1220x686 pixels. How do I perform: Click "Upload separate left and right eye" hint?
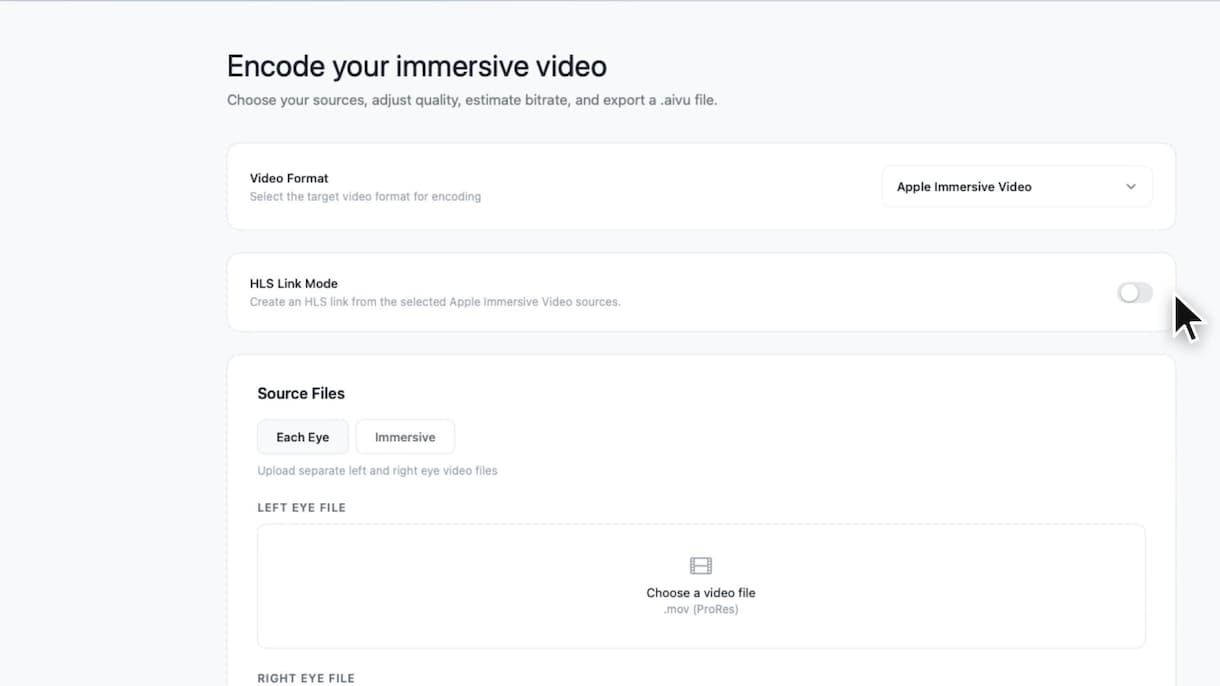(x=377, y=471)
